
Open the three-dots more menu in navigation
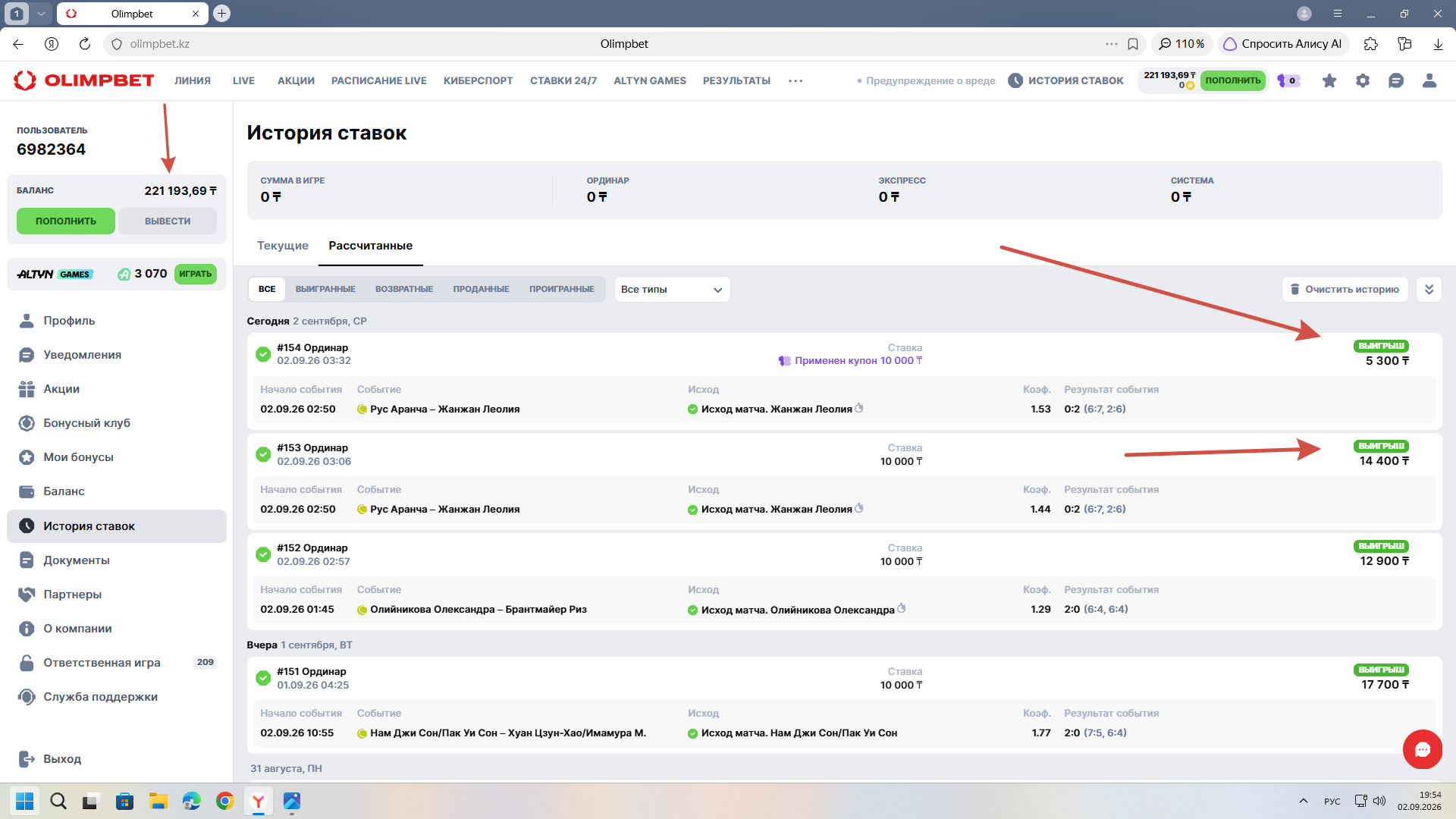pyautogui.click(x=795, y=81)
